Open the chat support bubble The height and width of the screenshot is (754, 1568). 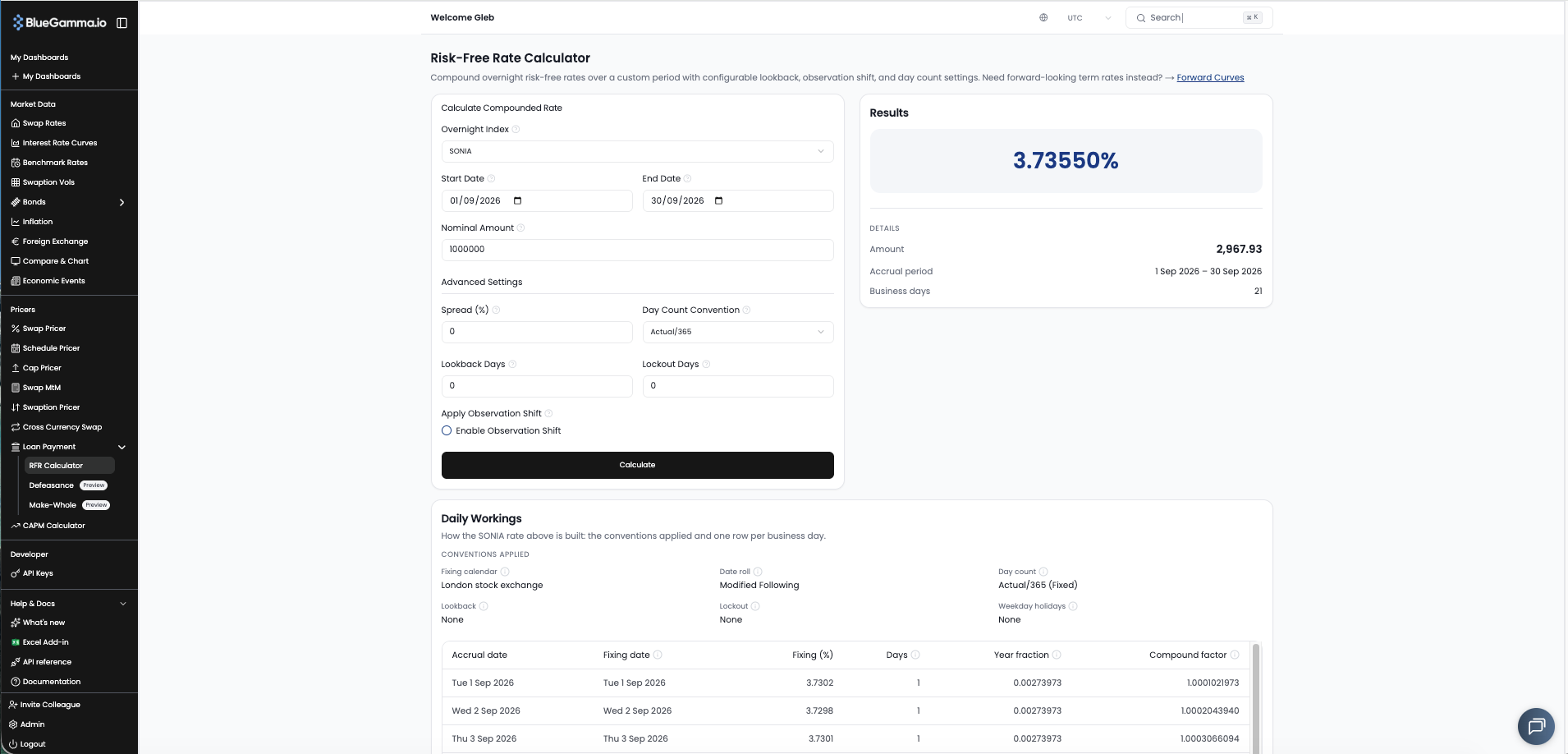(1536, 726)
